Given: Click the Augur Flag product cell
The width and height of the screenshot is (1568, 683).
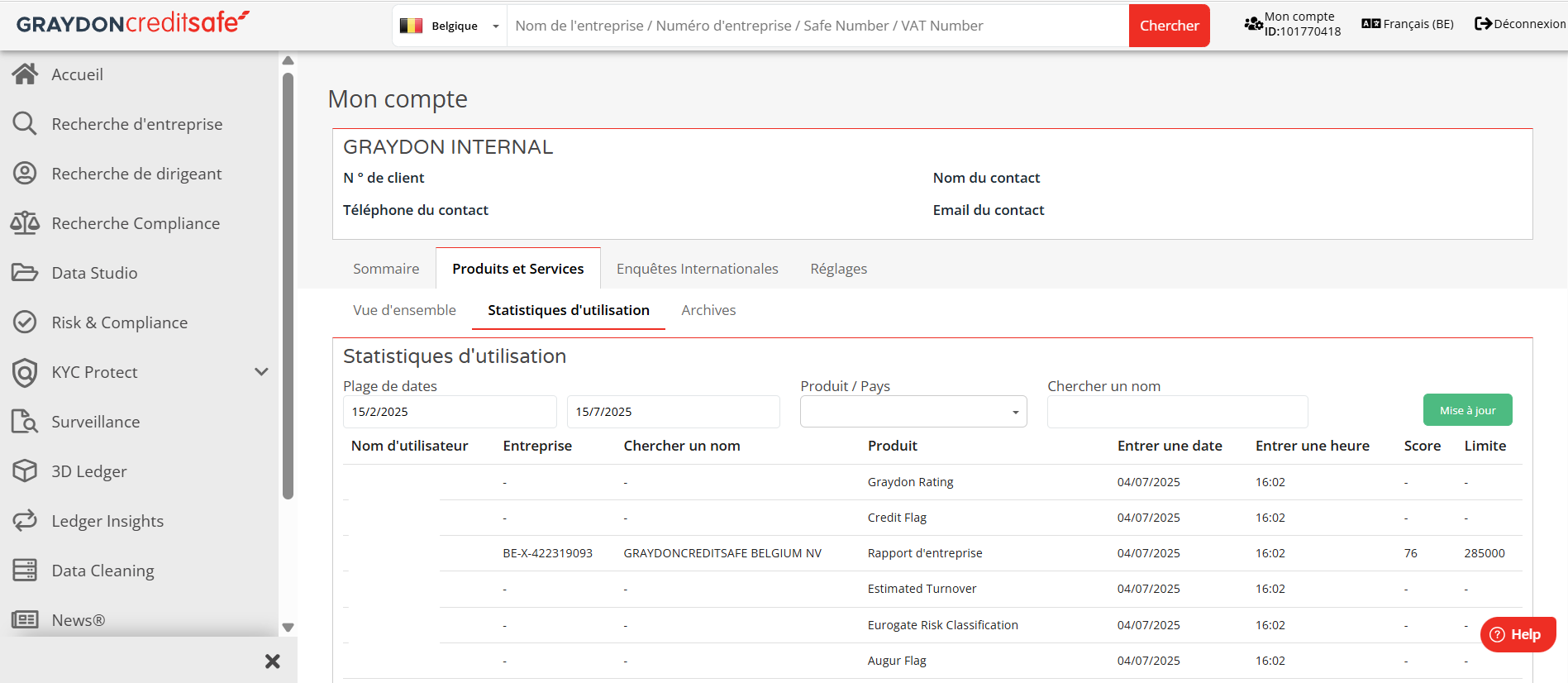Looking at the screenshot, I should tap(897, 661).
